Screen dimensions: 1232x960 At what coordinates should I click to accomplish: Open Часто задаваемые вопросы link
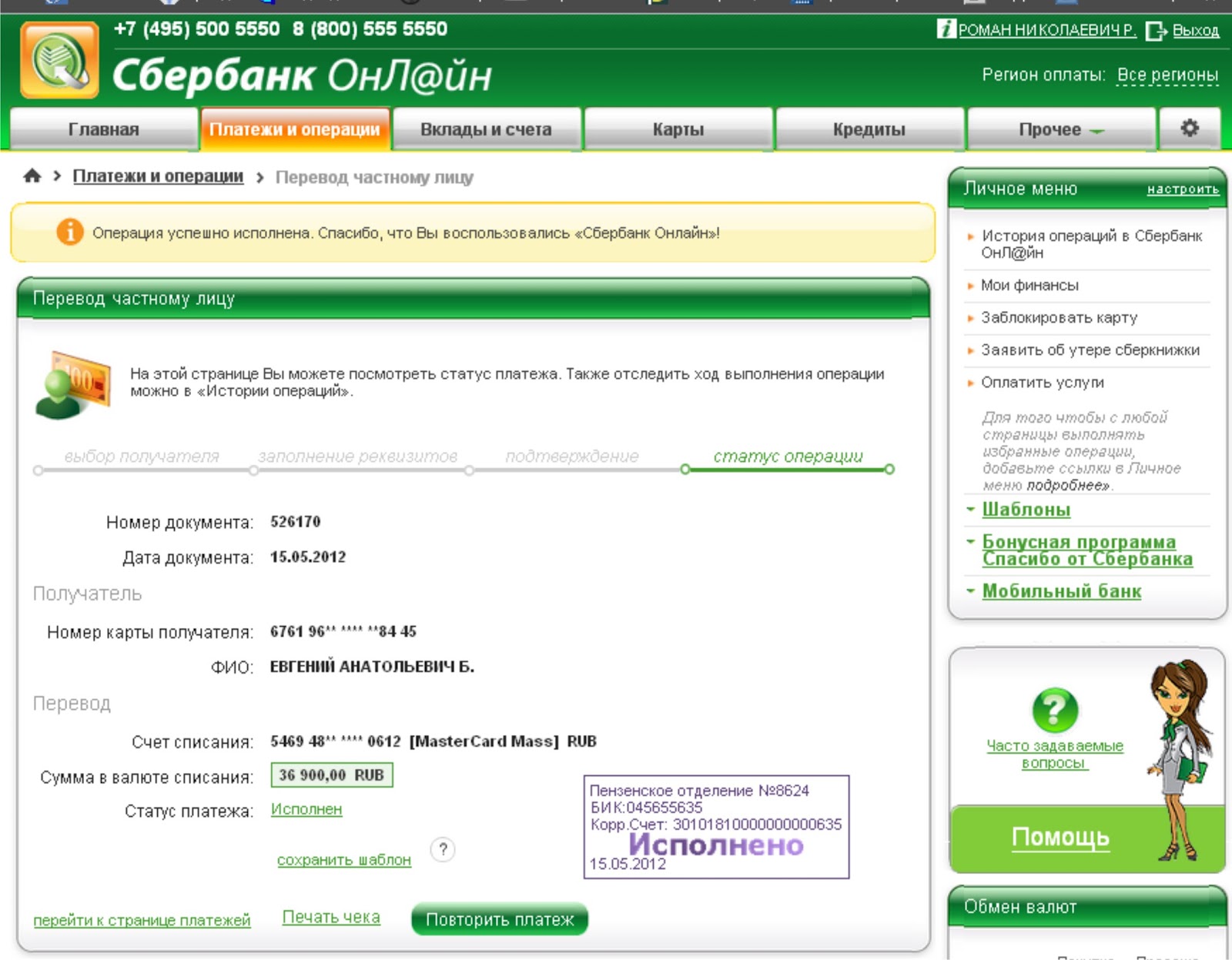[x=1055, y=754]
